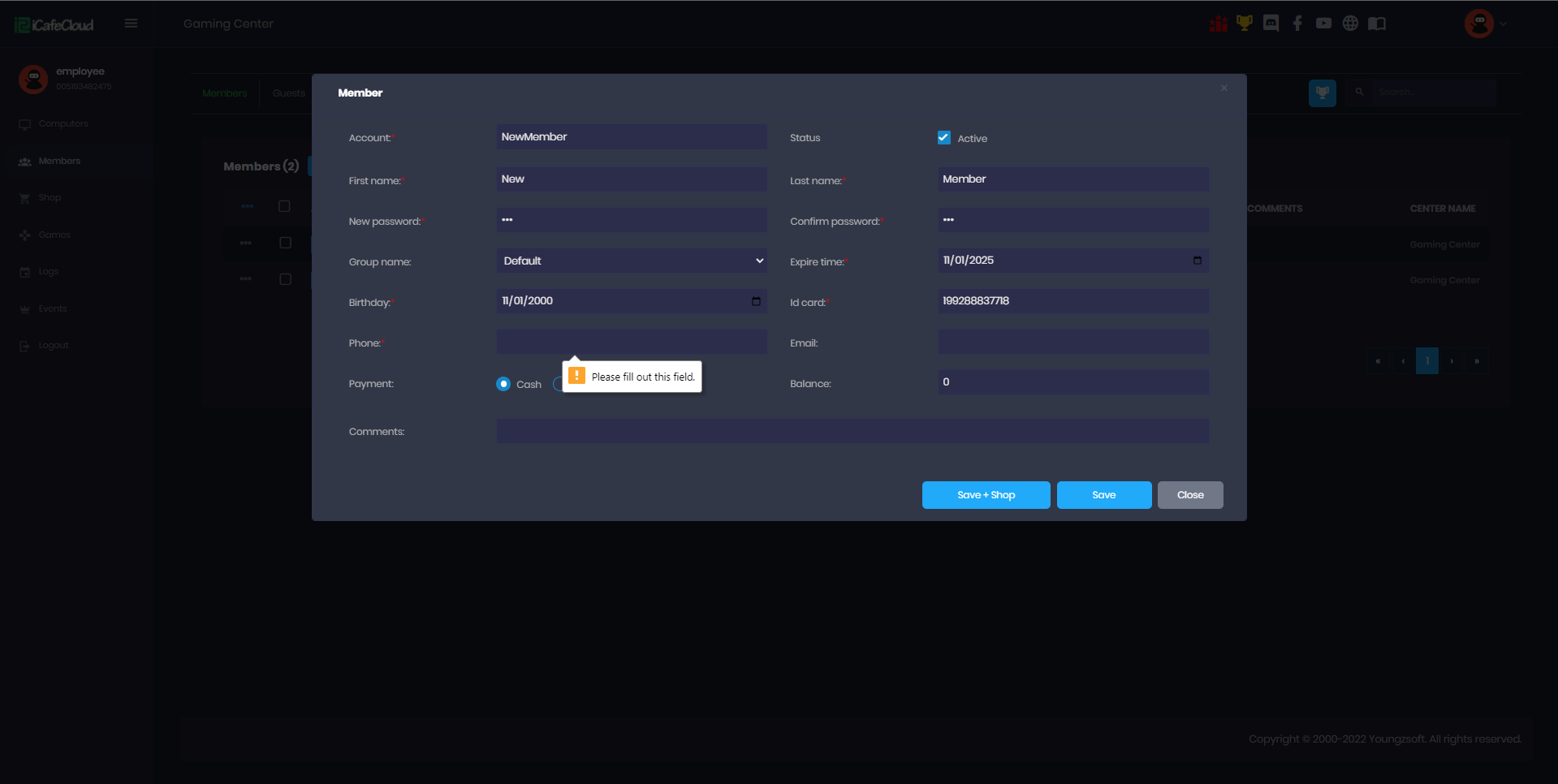Switch to the Guests tab
1558x784 pixels.
[x=288, y=93]
